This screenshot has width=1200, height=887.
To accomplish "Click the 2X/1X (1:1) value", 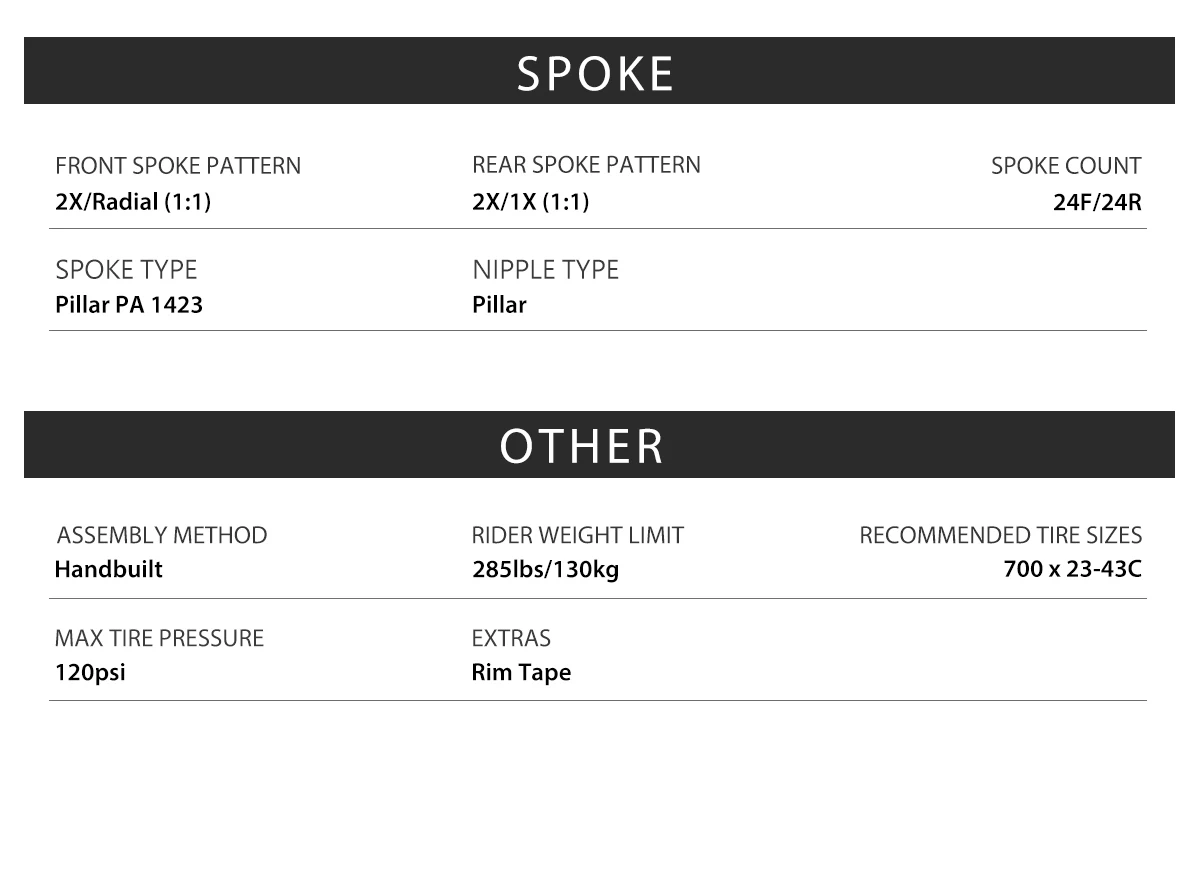I will click(531, 202).
